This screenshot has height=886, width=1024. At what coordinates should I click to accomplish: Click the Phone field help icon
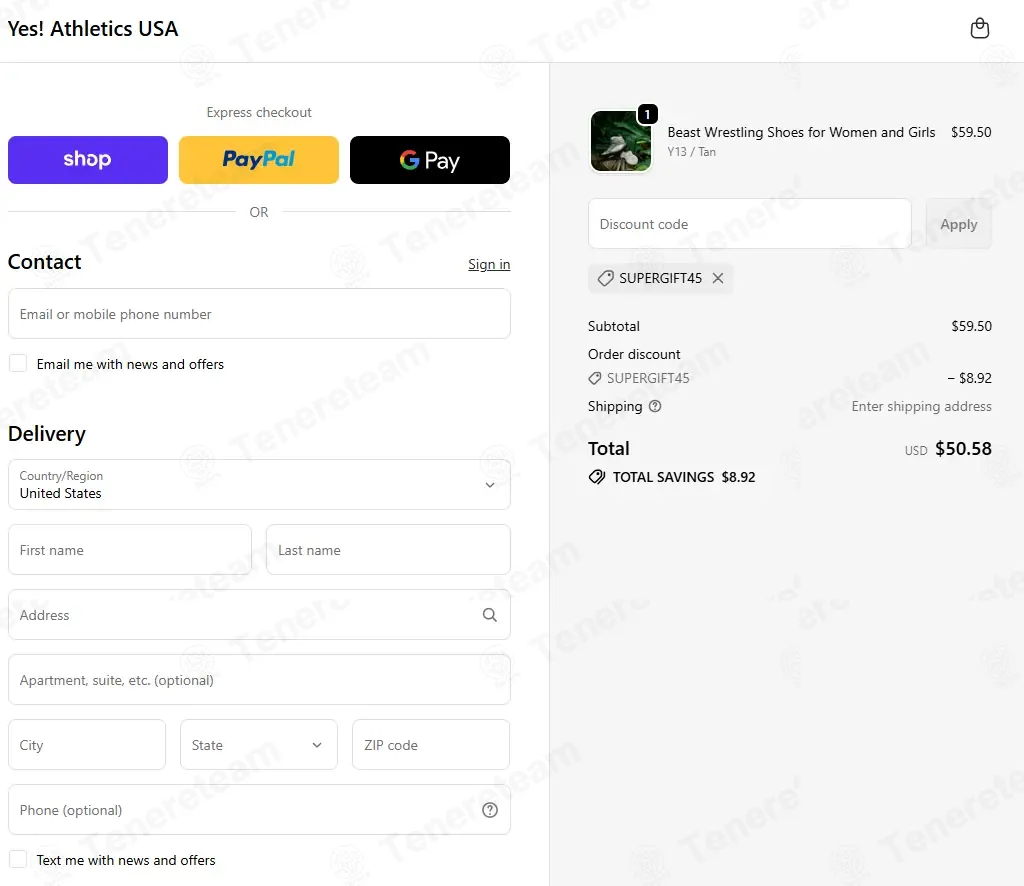pyautogui.click(x=490, y=810)
